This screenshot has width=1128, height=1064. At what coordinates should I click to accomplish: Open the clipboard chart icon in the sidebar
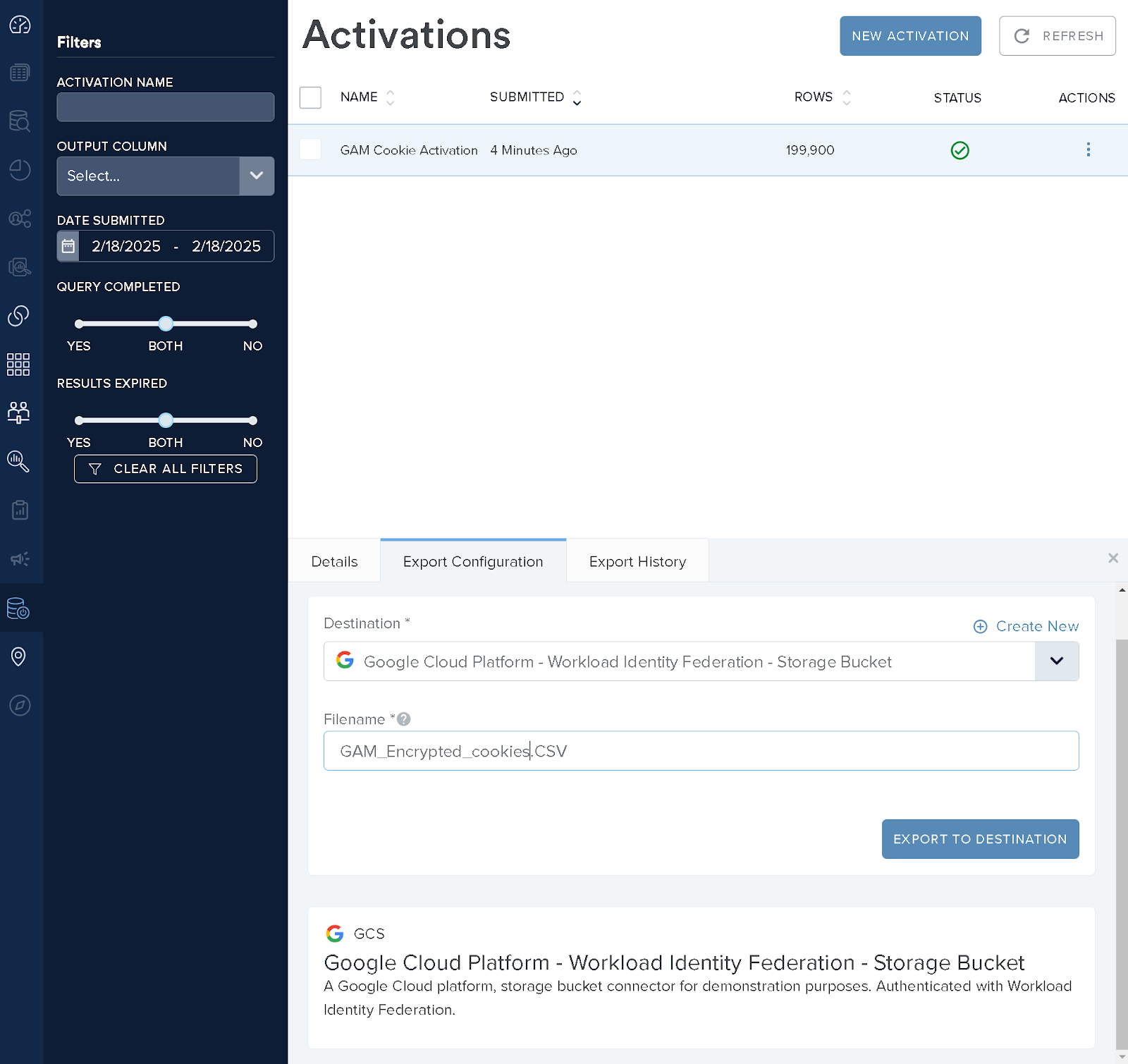tap(20, 510)
